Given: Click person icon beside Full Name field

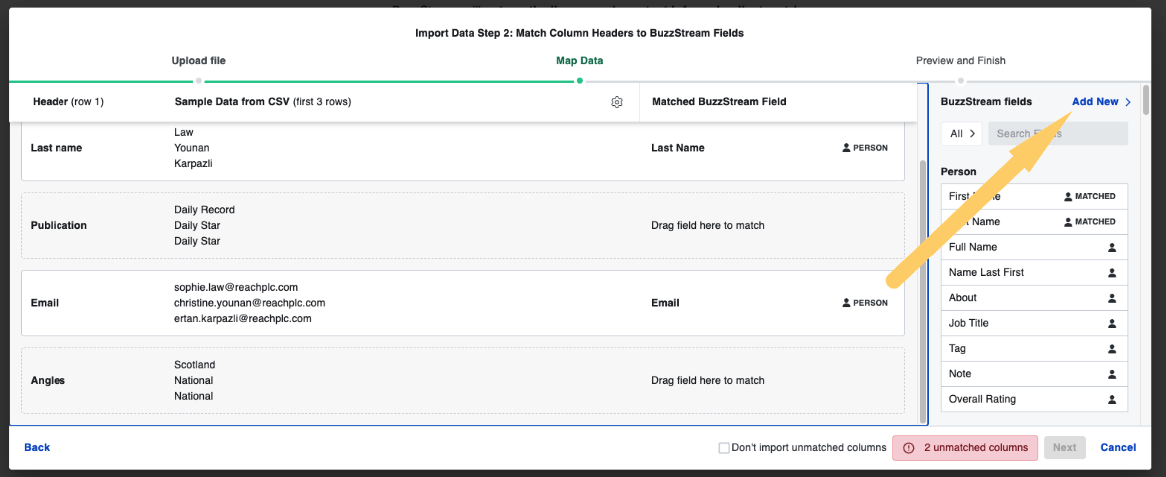Looking at the screenshot, I should (x=1112, y=247).
